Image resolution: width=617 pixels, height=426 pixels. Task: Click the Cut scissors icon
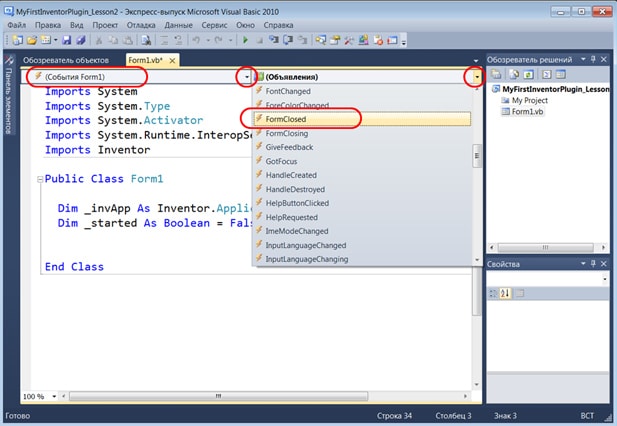(99, 40)
